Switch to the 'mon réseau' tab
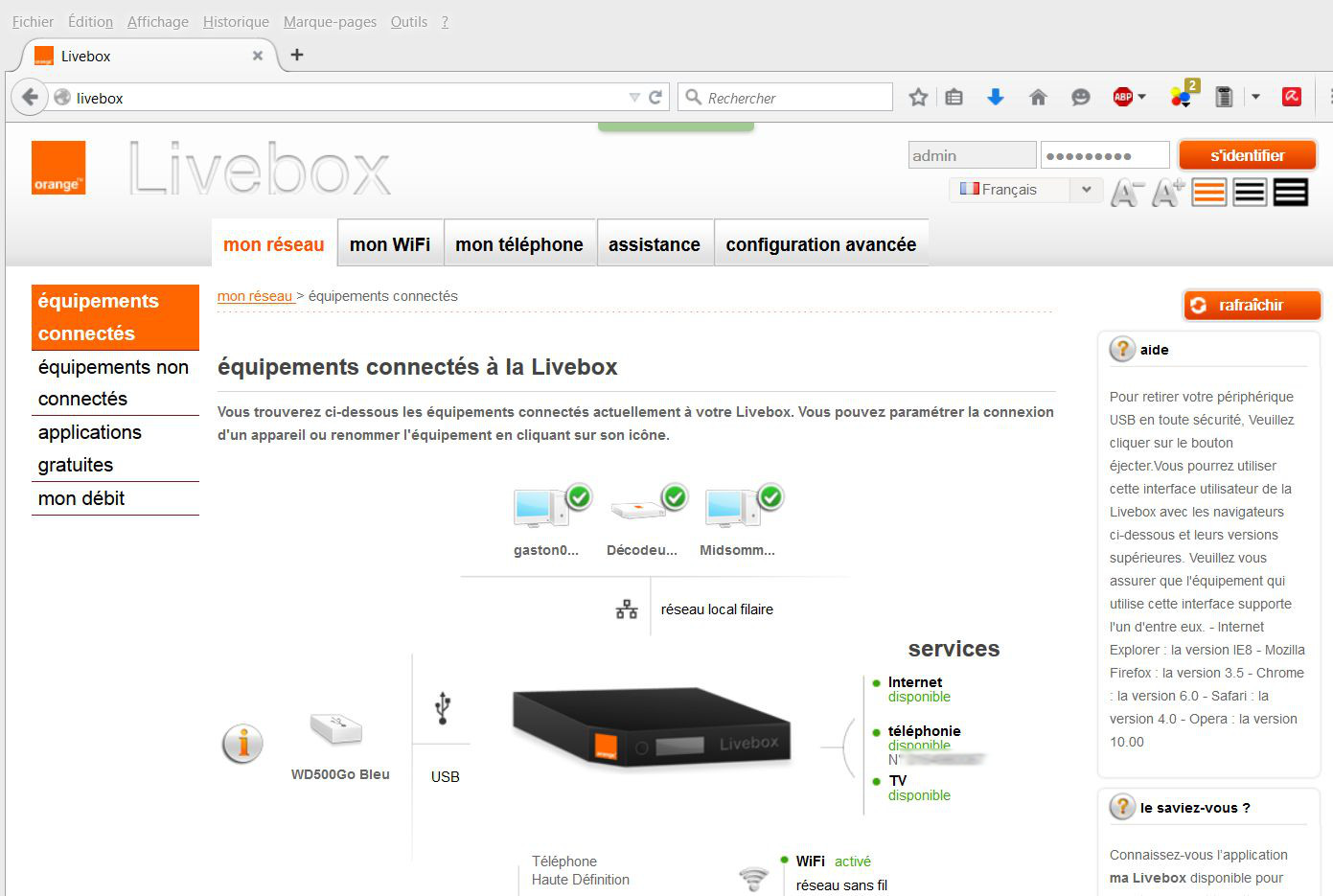Image resolution: width=1333 pixels, height=896 pixels. click(274, 243)
